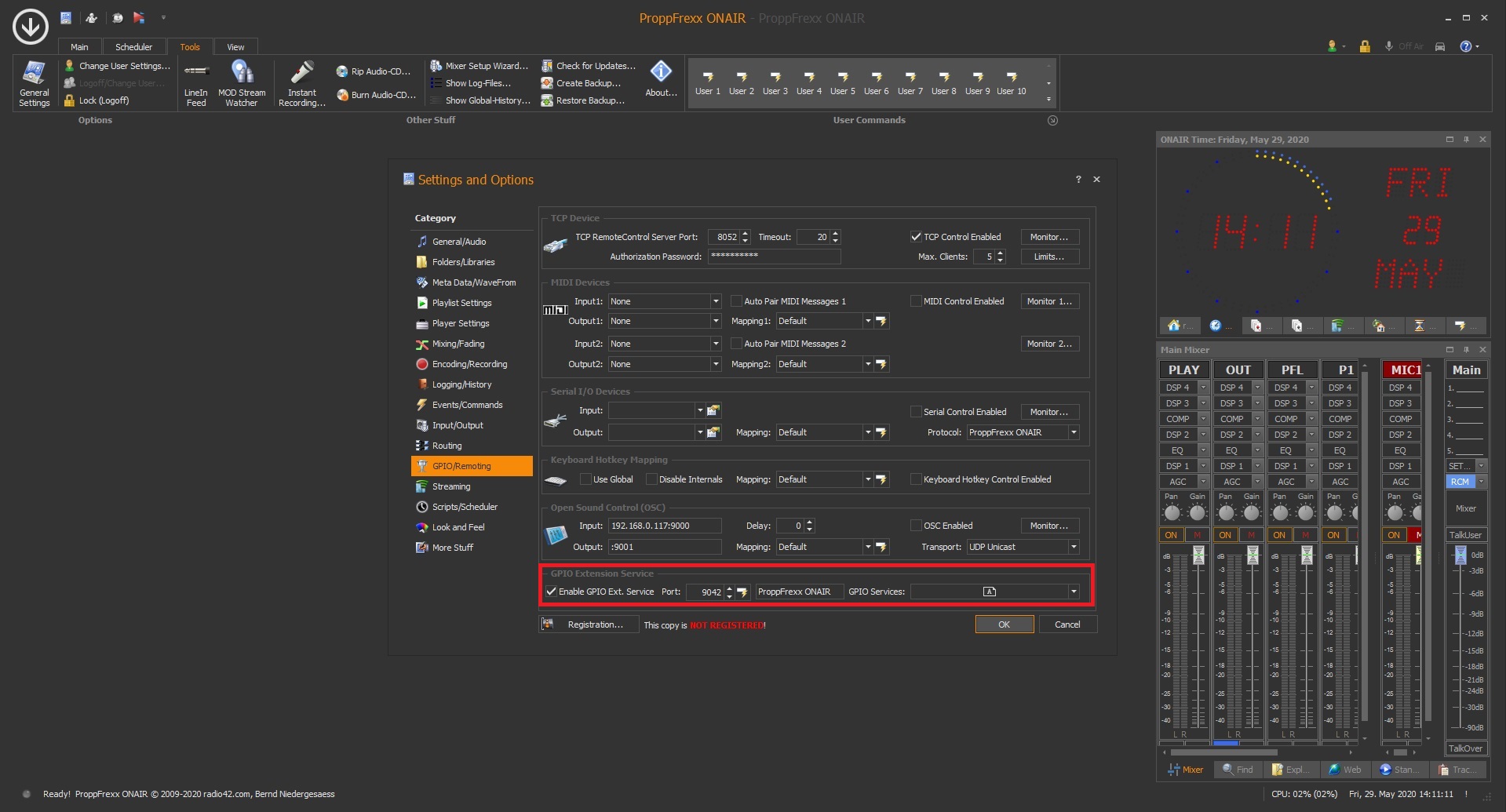Enable the MIDI Control Enabled checkbox
Screen dimensions: 1506x812
915,301
